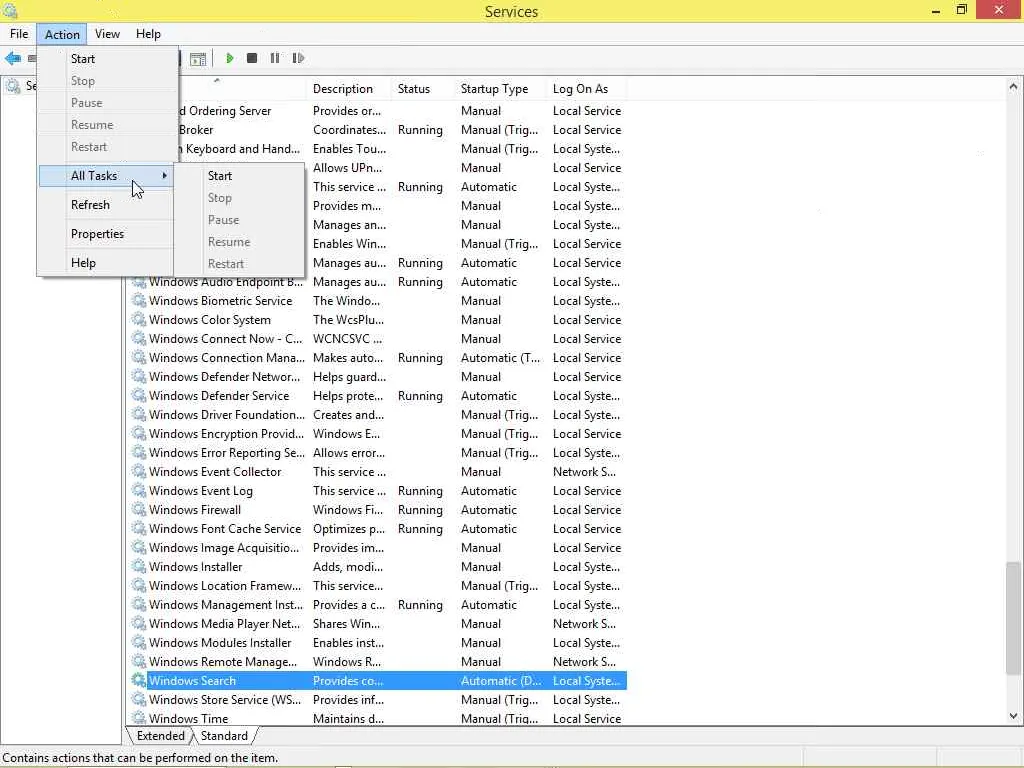Screen dimensions: 1024x768
Task: Select Windows Installer service name
Action: (x=195, y=567)
